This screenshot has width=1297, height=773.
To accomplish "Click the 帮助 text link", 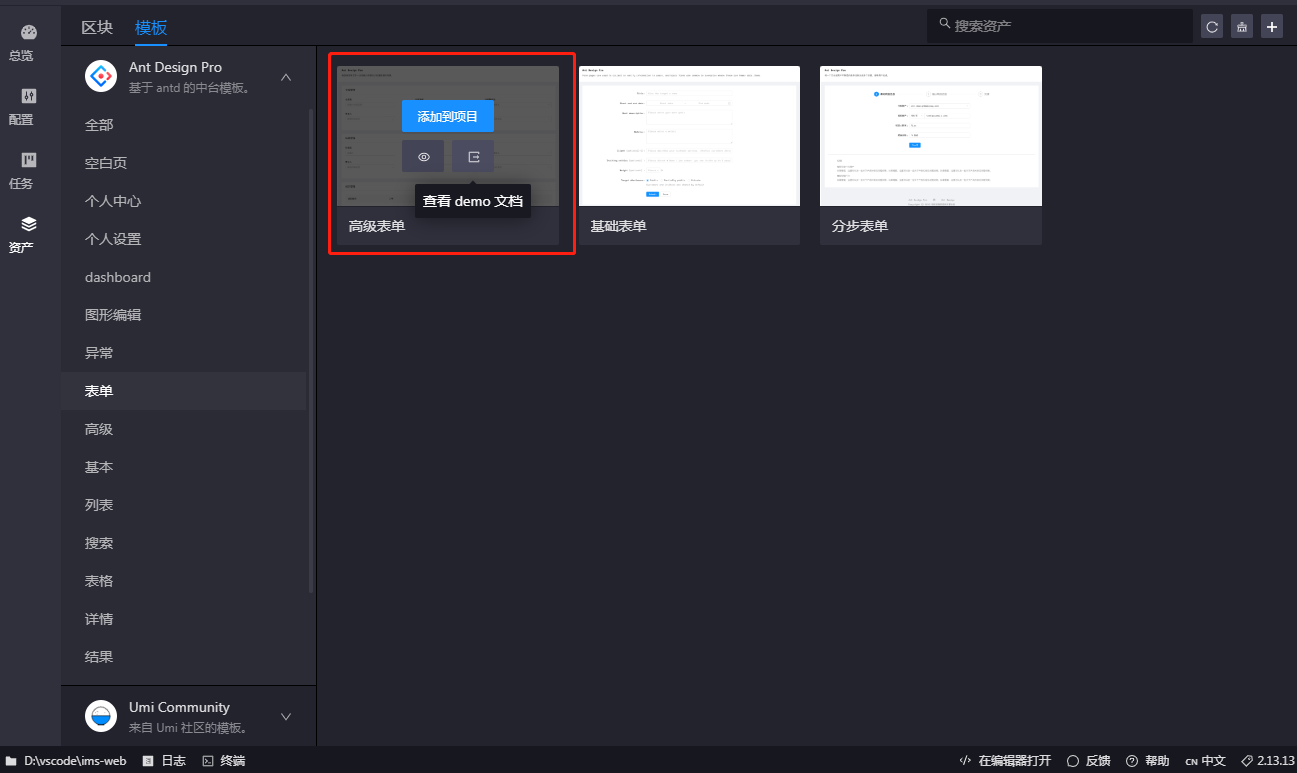I will pos(1157,761).
